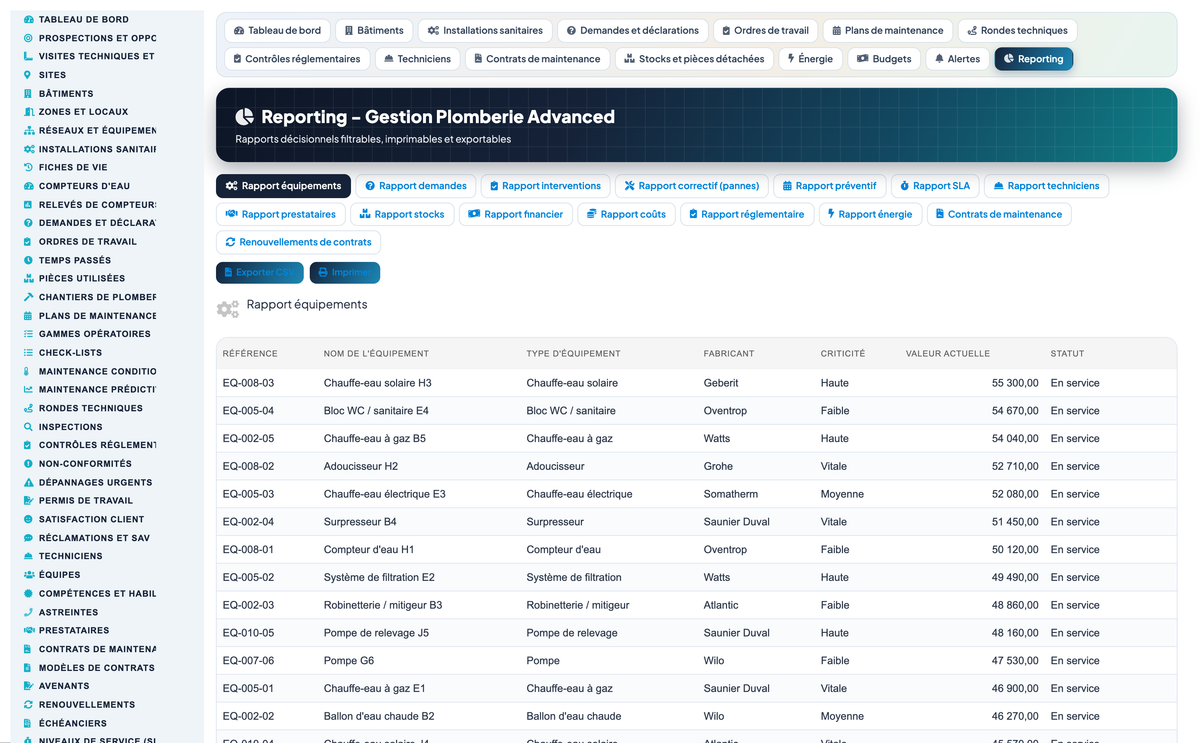The height and width of the screenshot is (743, 1200).
Task: View the Rapport SLA report
Action: click(x=935, y=186)
